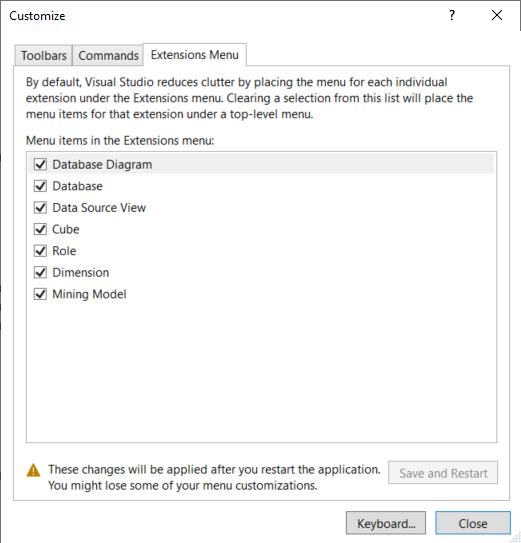Screen dimensions: 521x543
Task: Uncheck Data Source View checkbox
Action: click(40, 207)
